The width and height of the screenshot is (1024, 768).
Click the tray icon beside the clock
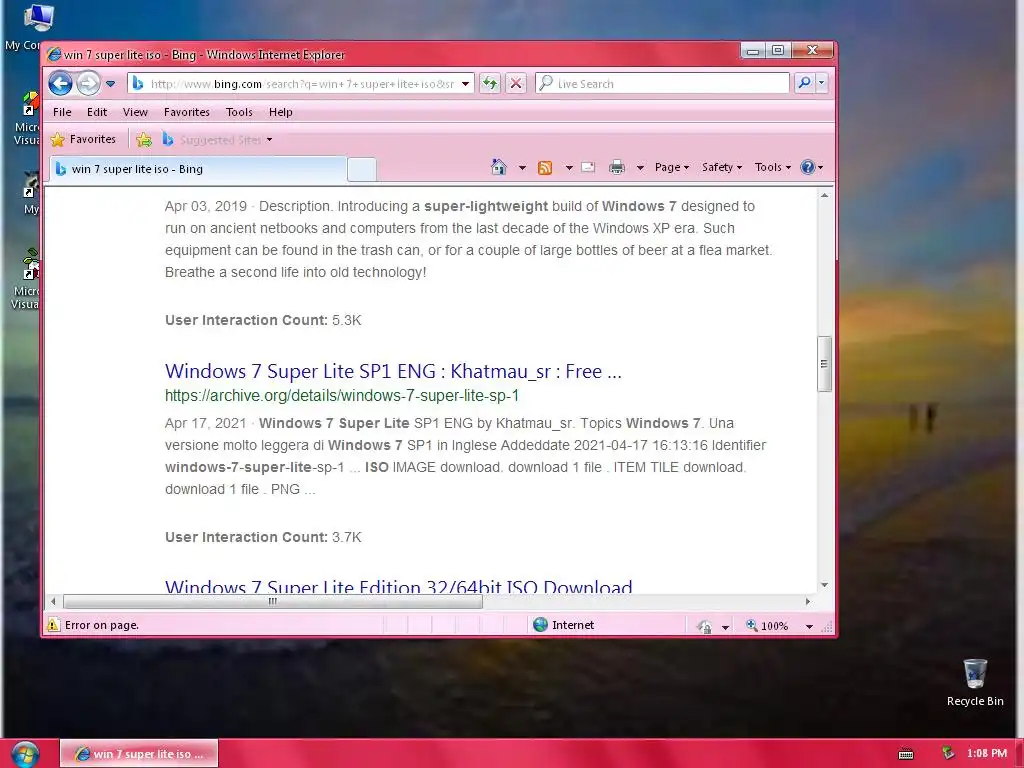(x=948, y=754)
